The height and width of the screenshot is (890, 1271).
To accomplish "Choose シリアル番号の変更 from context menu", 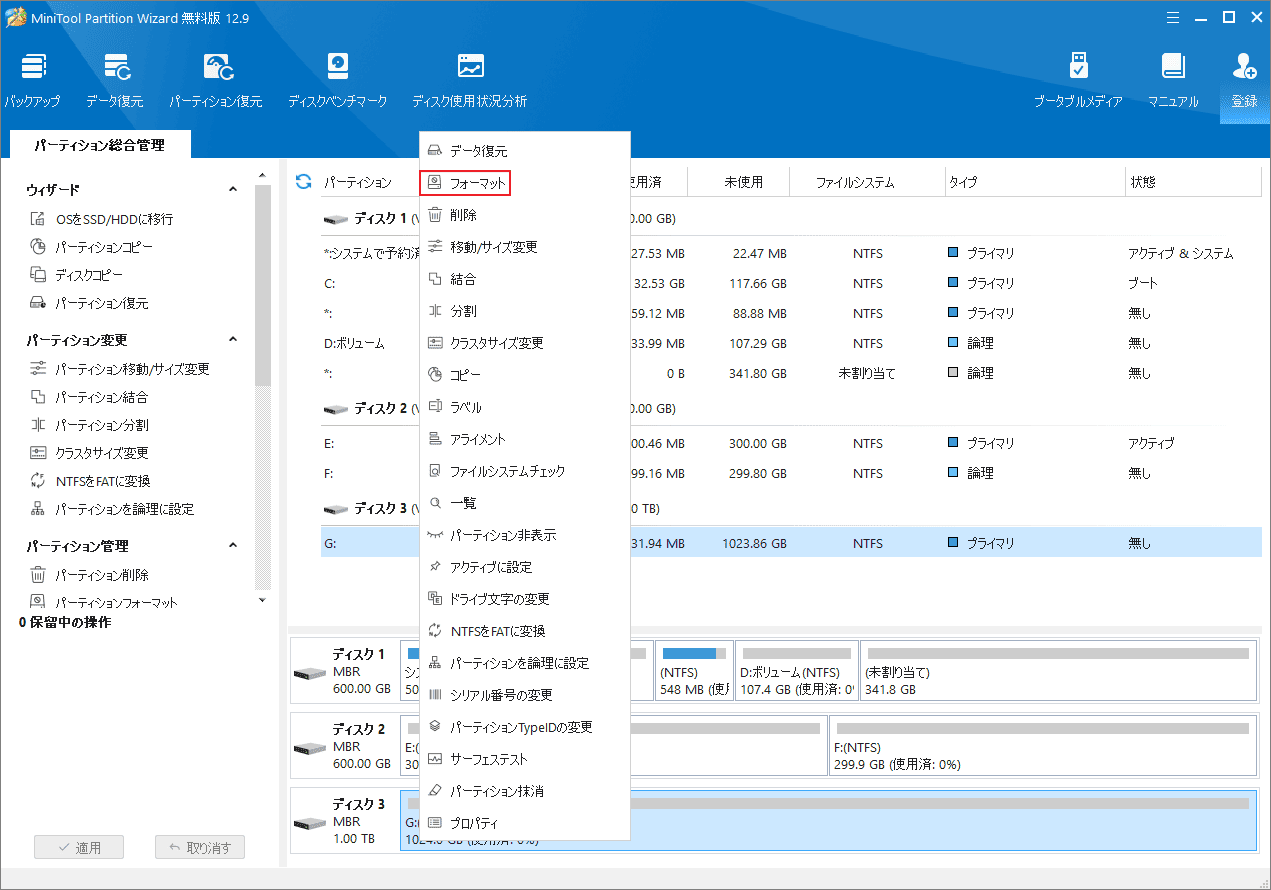I will tap(525, 695).
